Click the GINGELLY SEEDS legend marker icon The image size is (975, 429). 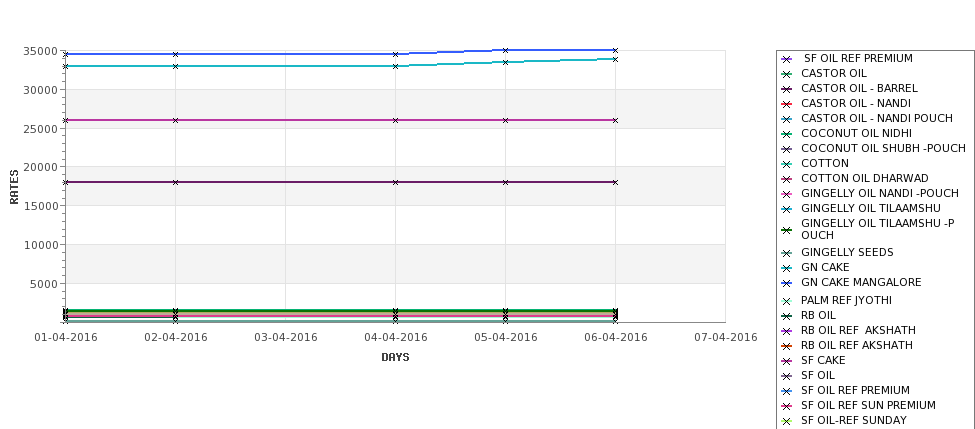coord(786,254)
